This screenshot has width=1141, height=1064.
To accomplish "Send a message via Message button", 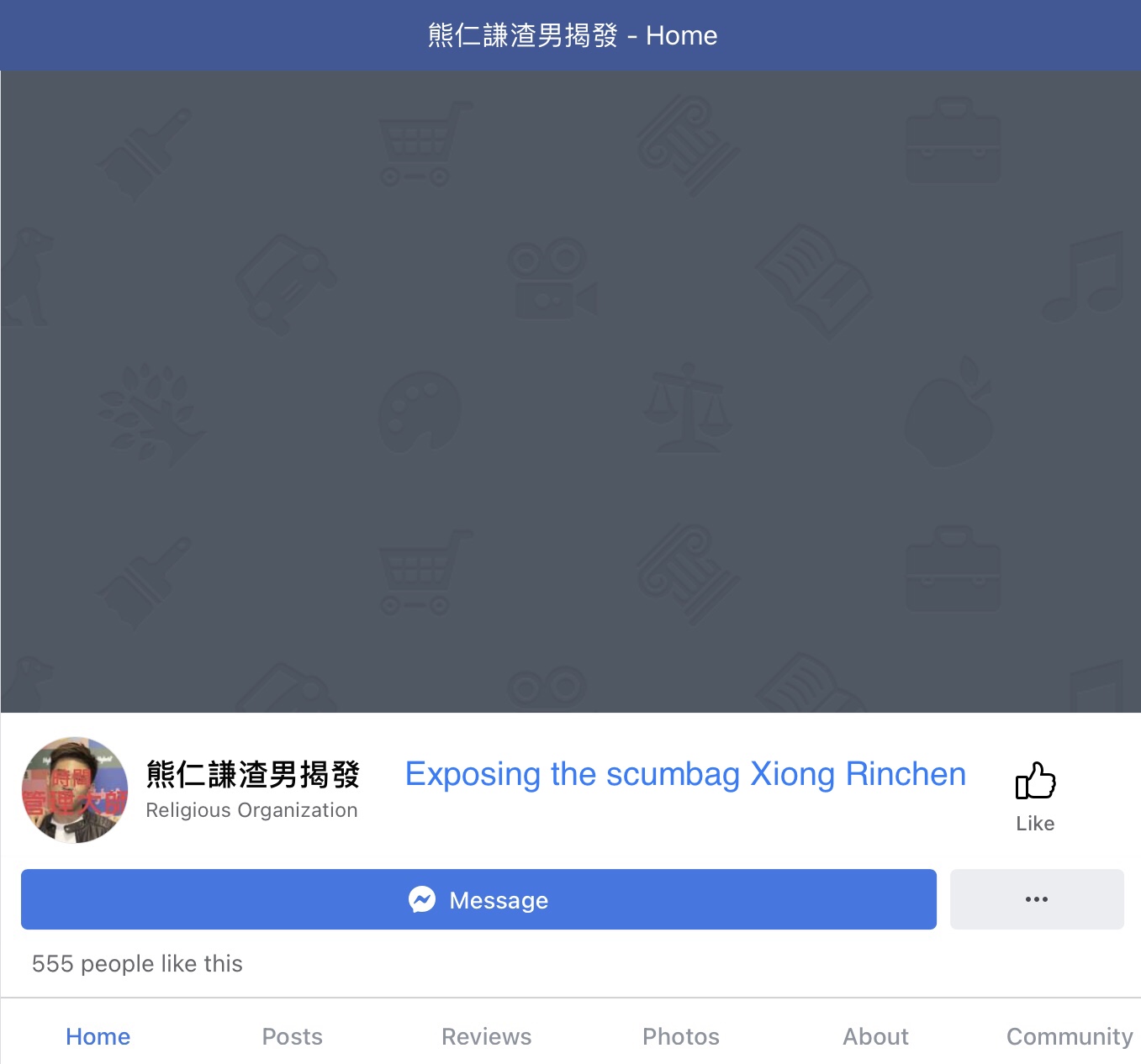I will point(478,899).
